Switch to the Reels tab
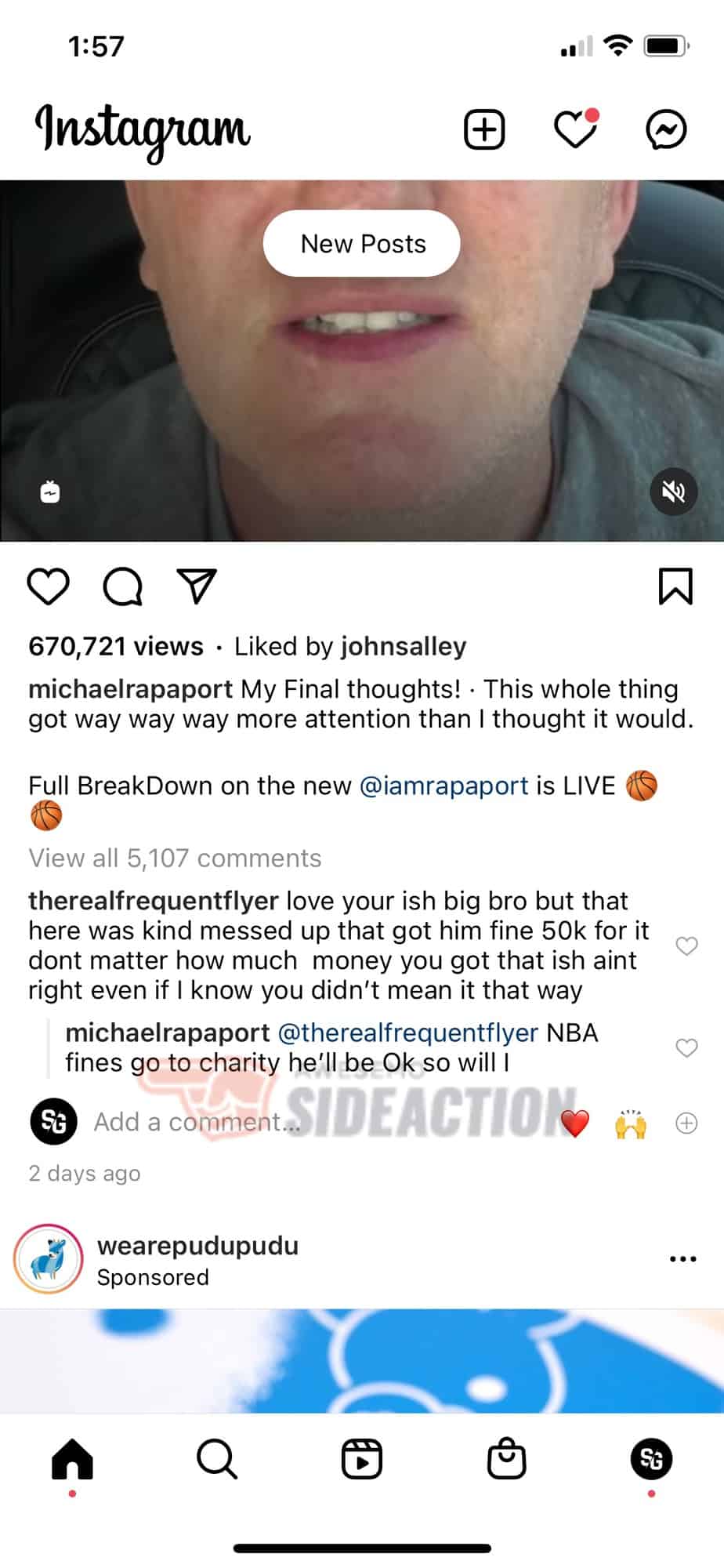 pos(362,1459)
